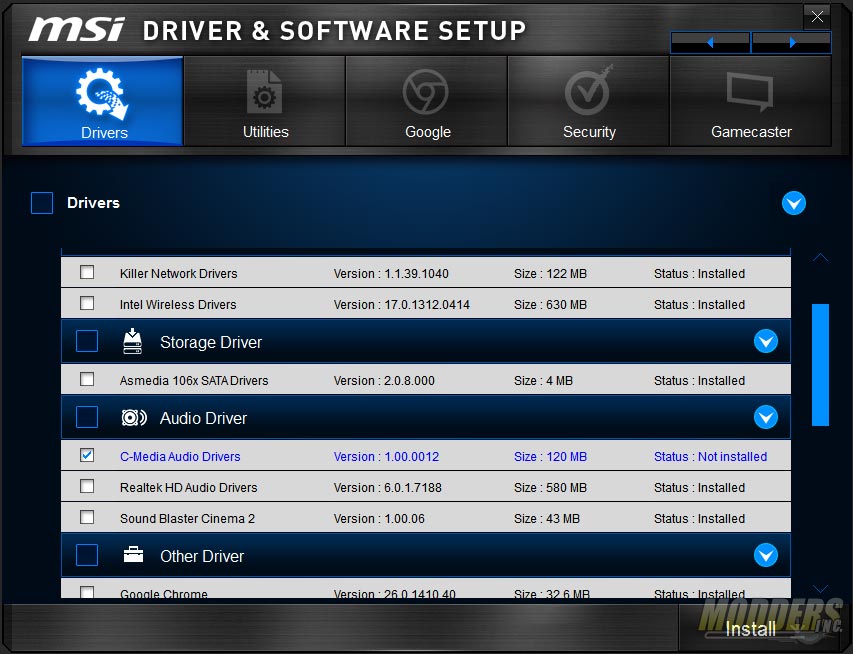The image size is (853, 654).
Task: Click the scroll down arrow
Action: coord(820,589)
